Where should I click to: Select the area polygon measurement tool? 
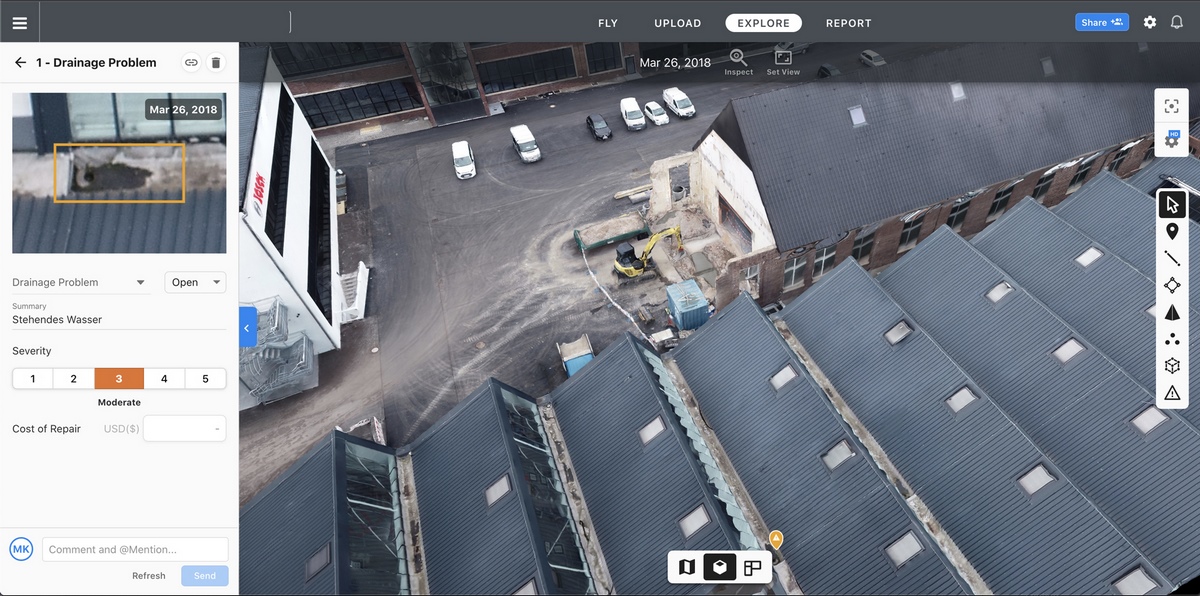[x=1171, y=284]
